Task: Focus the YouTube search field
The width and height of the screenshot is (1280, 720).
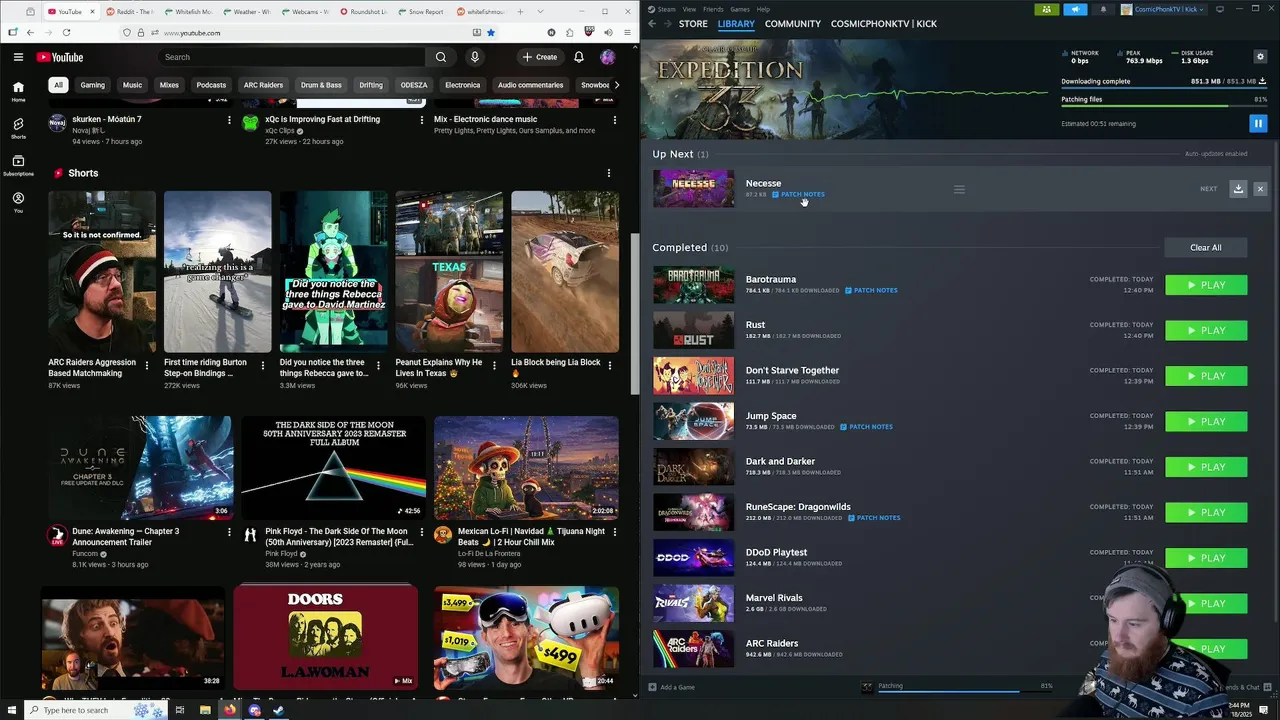Action: (x=290, y=57)
